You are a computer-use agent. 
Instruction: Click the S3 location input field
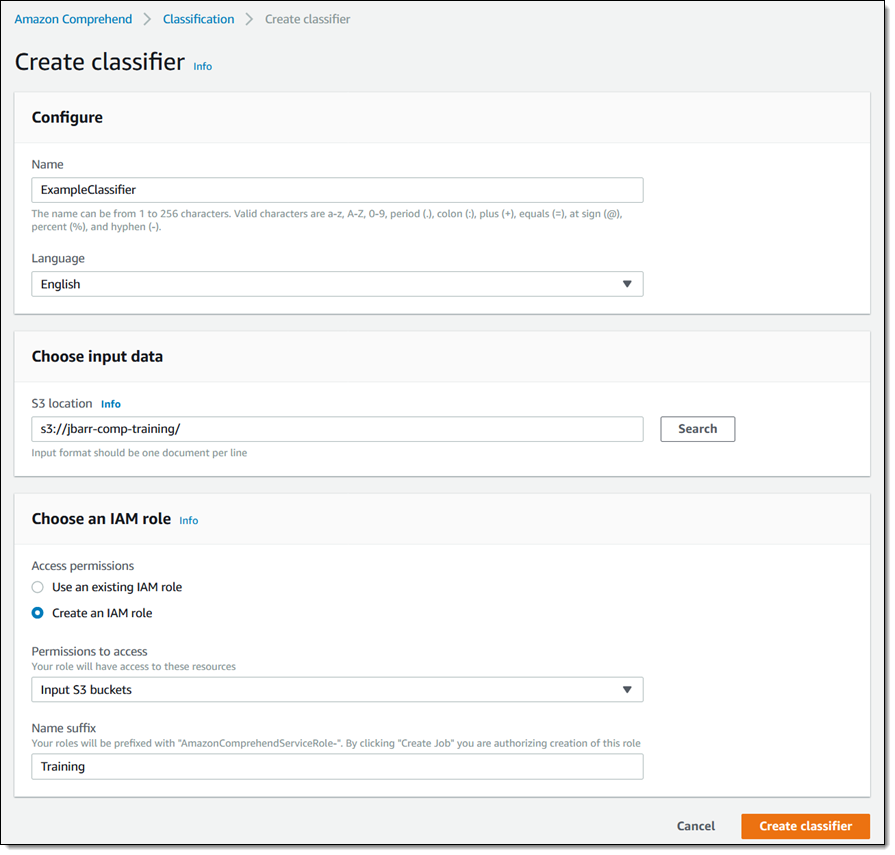coord(337,429)
